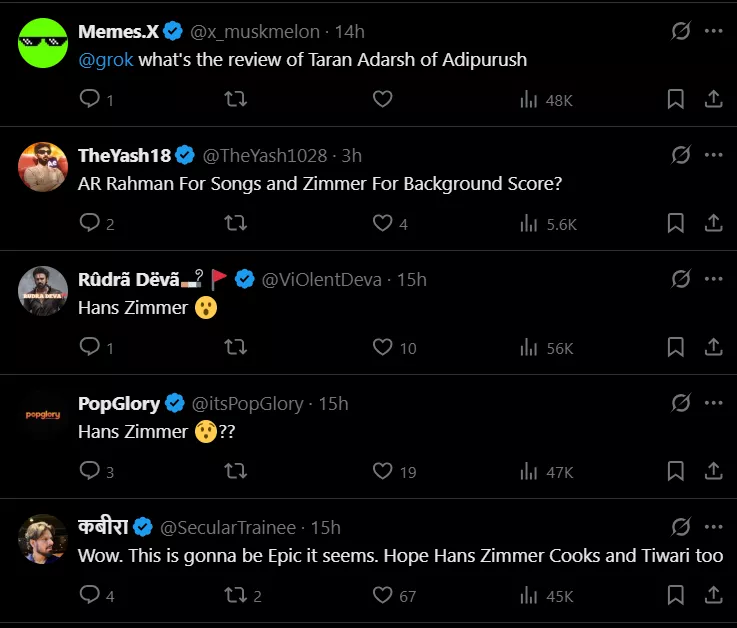737x628 pixels.
Task: Like PopGlory's Hans Zimmer tweet
Action: pyautogui.click(x=382, y=471)
